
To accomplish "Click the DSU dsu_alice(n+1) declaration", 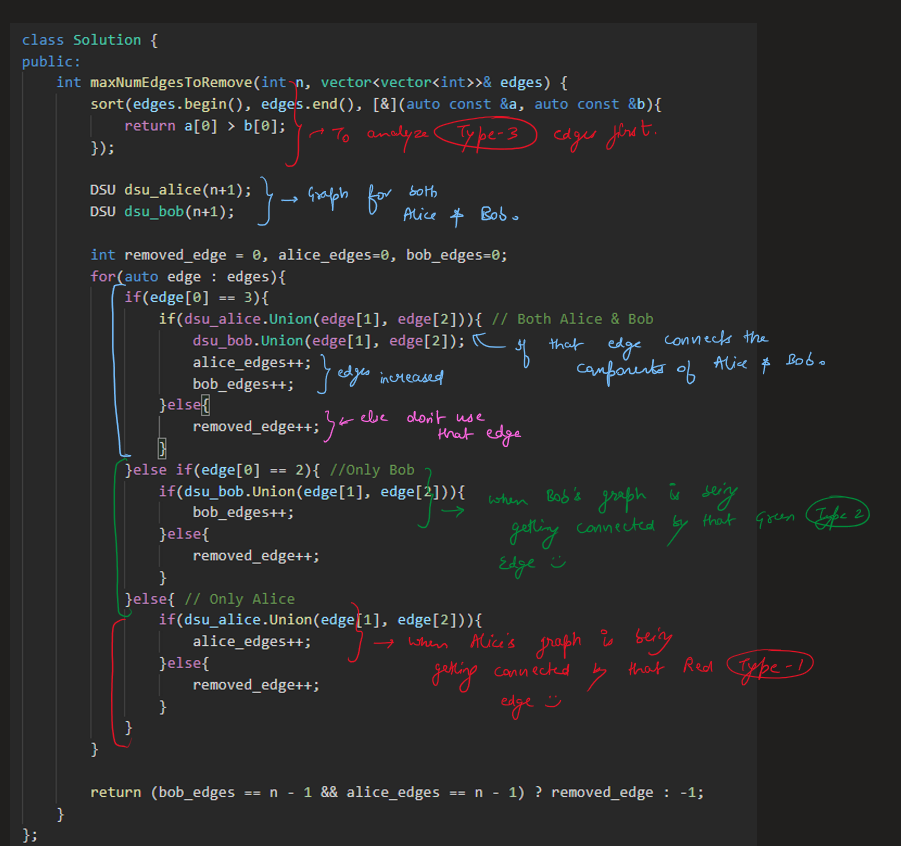I will (175, 190).
